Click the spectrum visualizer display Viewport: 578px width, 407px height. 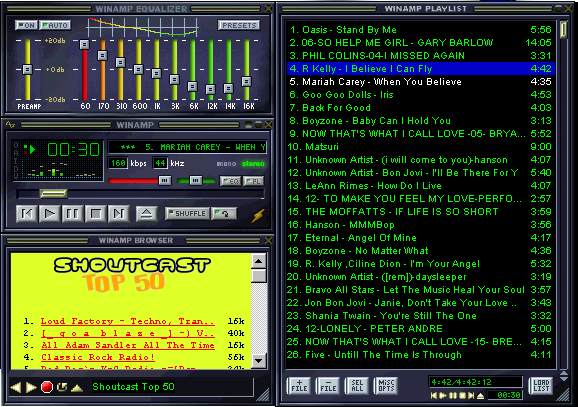[61, 170]
